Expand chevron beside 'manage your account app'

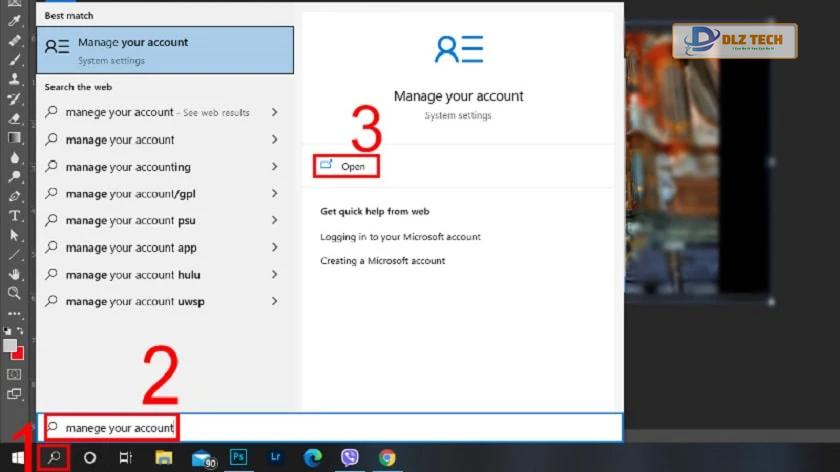click(274, 247)
